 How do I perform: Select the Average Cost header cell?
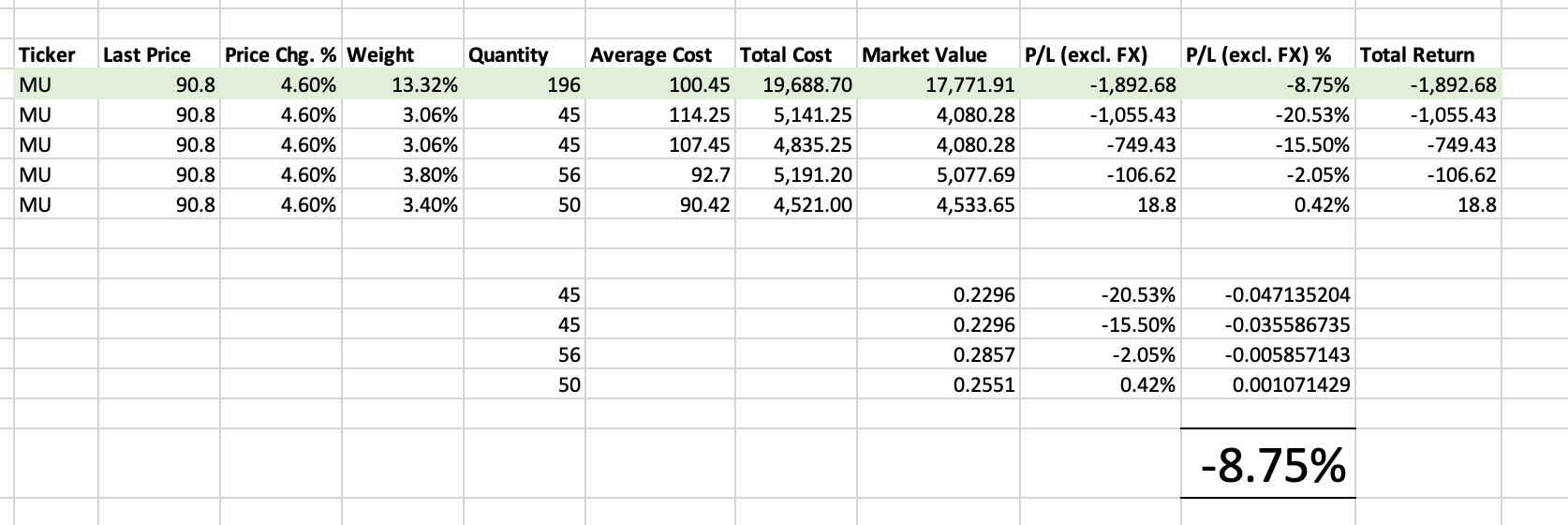click(x=660, y=54)
